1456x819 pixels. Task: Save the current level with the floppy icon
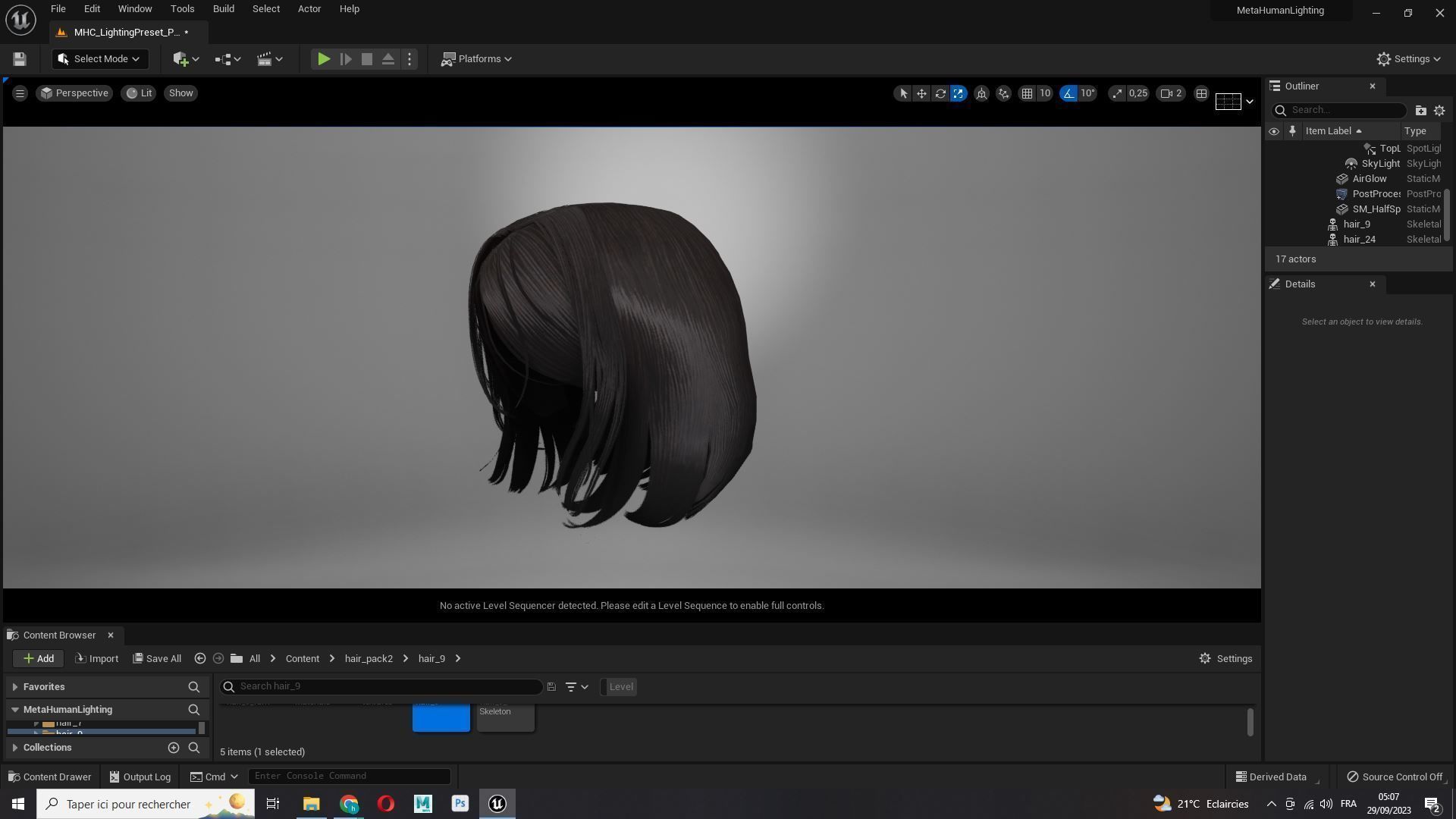[x=20, y=59]
